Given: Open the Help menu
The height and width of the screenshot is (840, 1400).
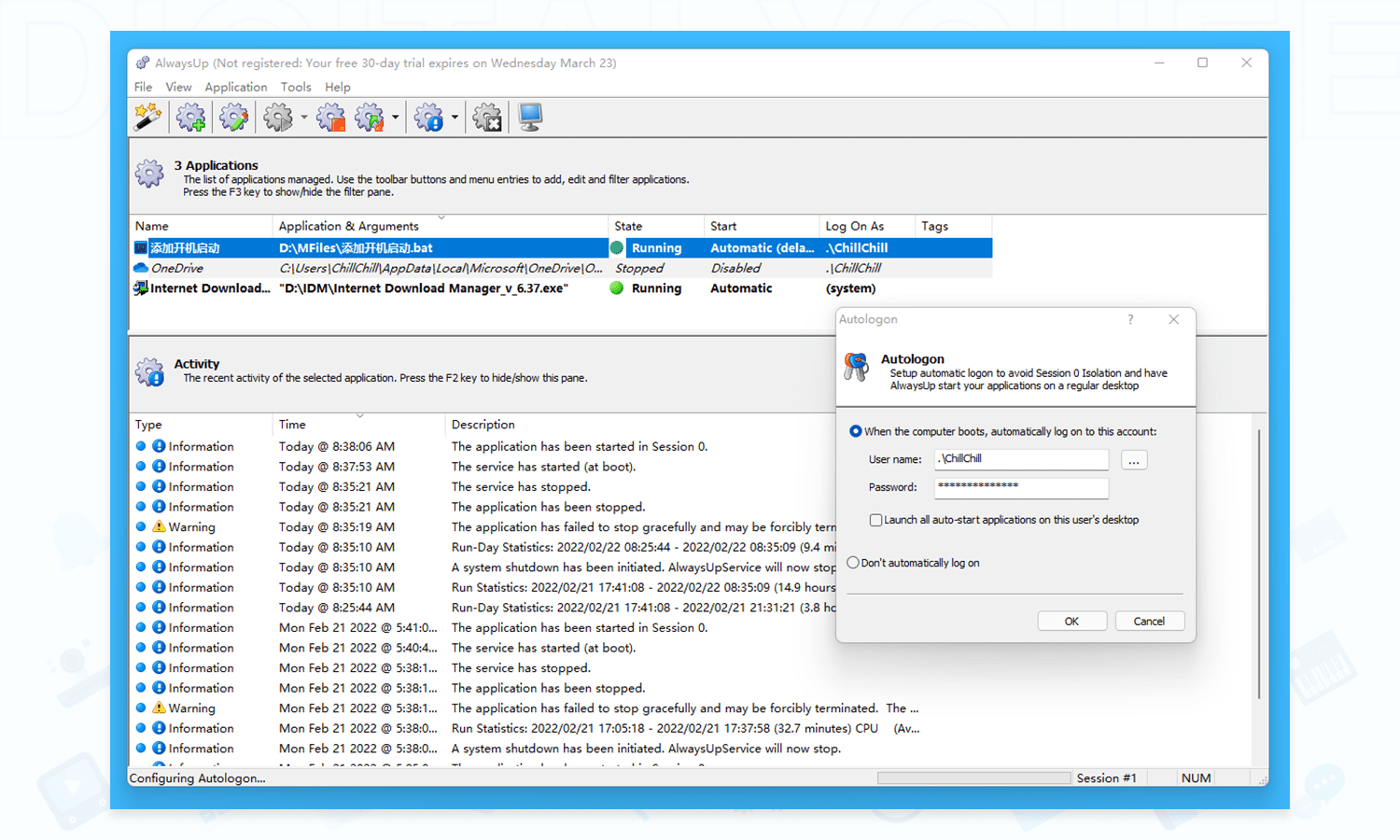Looking at the screenshot, I should click(x=338, y=87).
